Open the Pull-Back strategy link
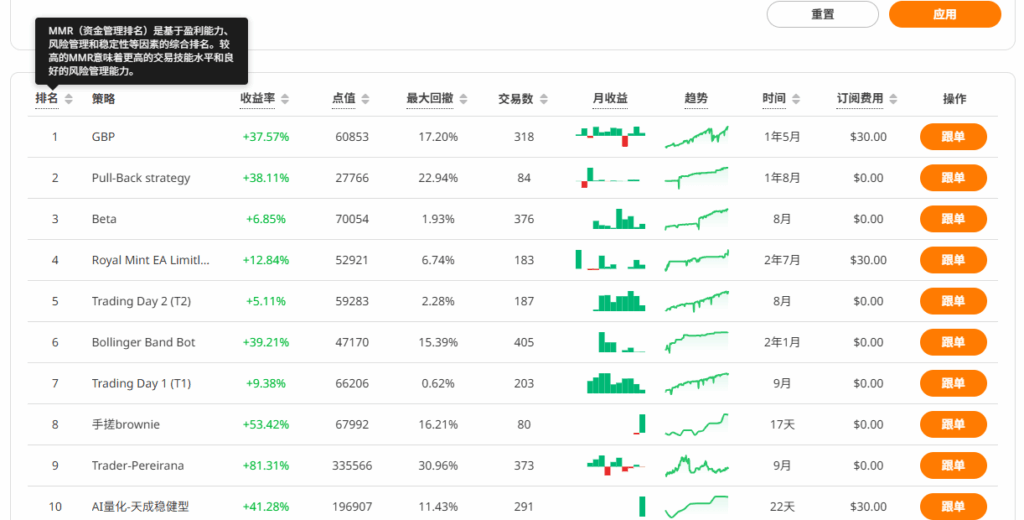 tap(141, 178)
